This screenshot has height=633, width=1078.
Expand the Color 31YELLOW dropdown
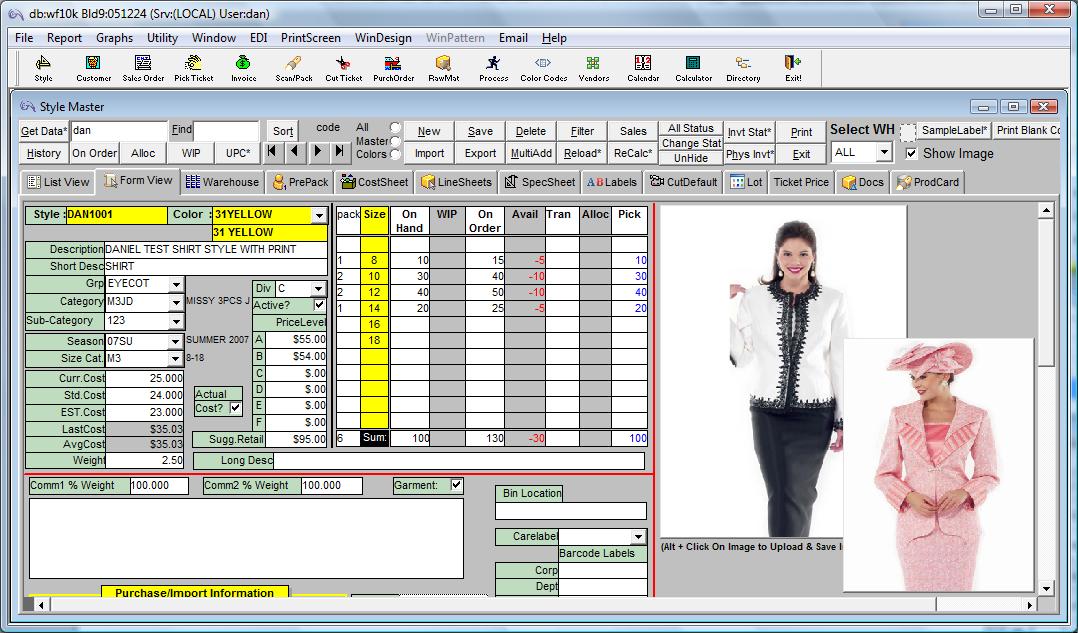(319, 215)
